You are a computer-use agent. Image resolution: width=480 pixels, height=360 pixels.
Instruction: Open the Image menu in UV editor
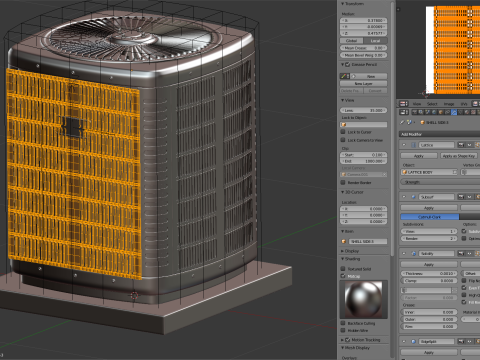pos(449,104)
